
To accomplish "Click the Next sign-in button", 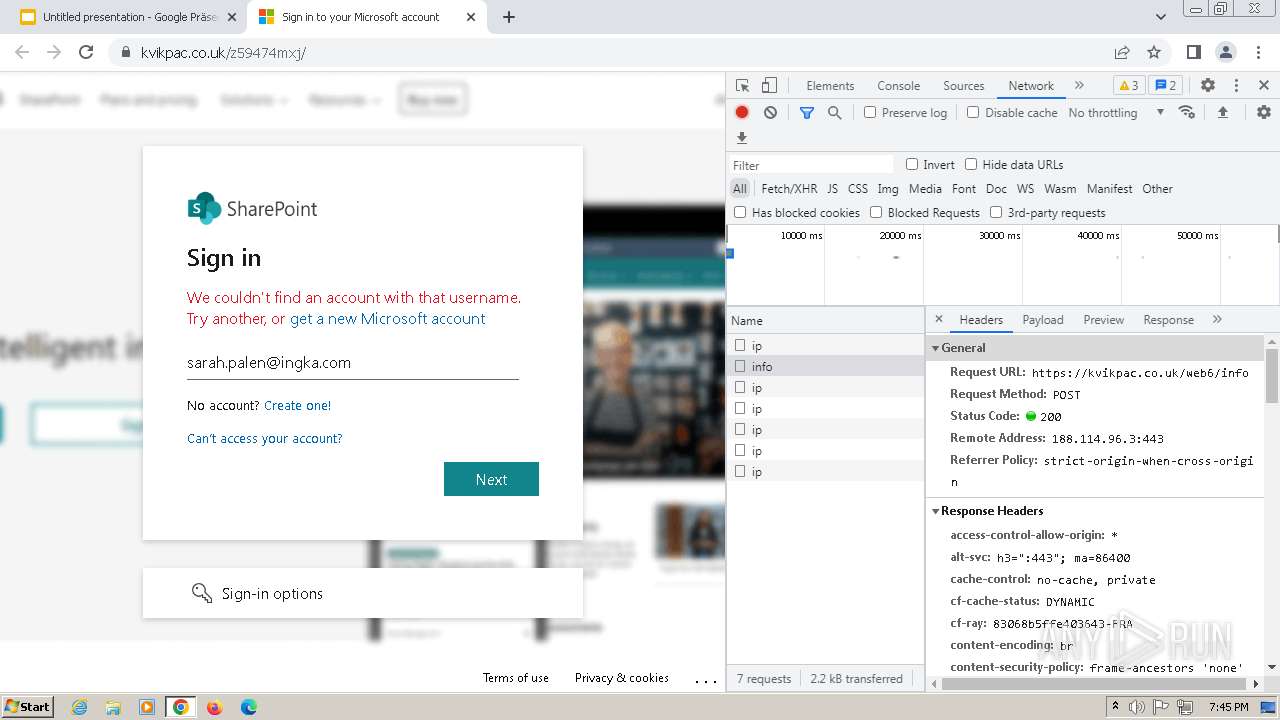I will pos(491,479).
